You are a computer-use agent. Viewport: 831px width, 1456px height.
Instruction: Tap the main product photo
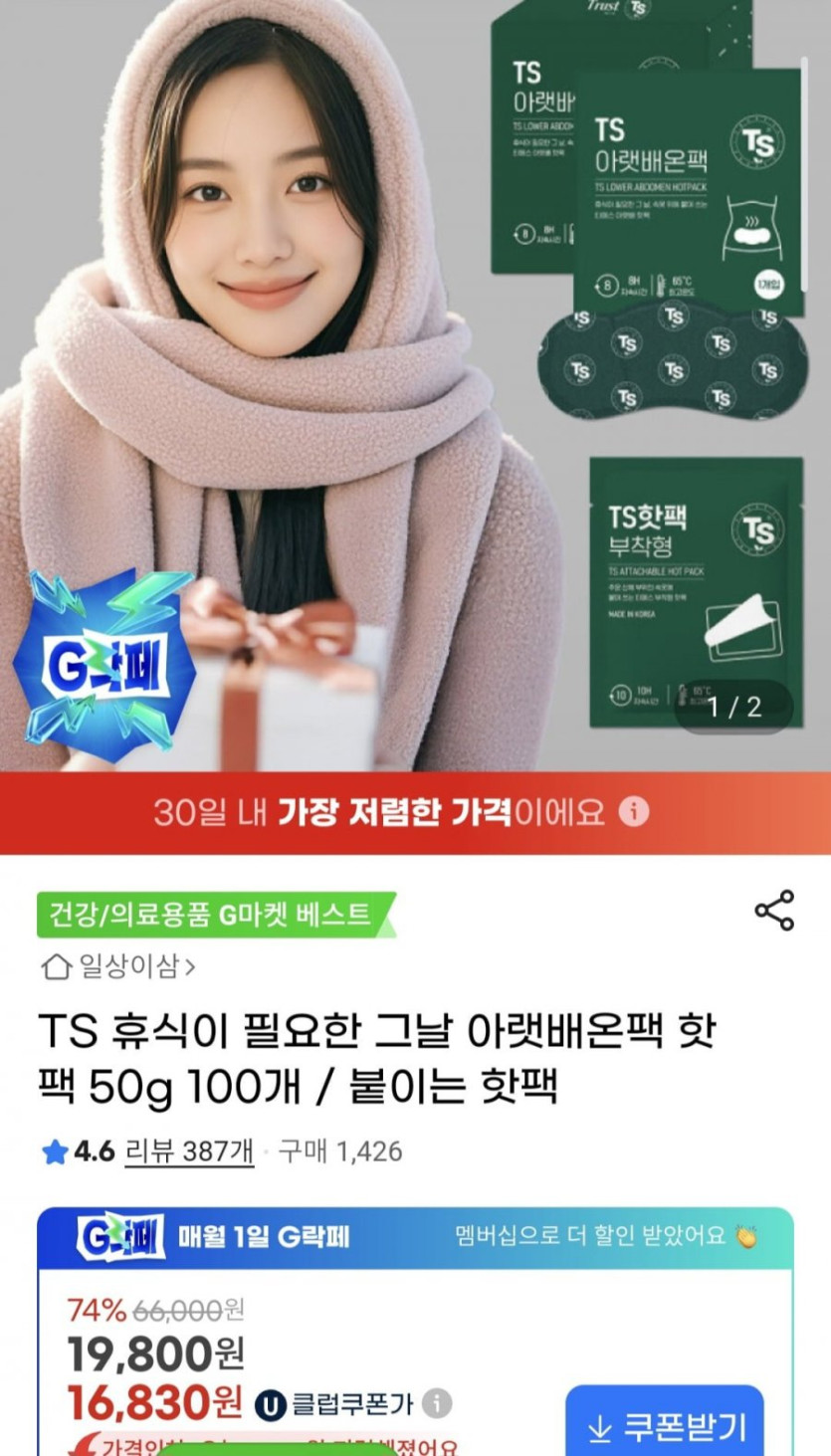(x=415, y=385)
